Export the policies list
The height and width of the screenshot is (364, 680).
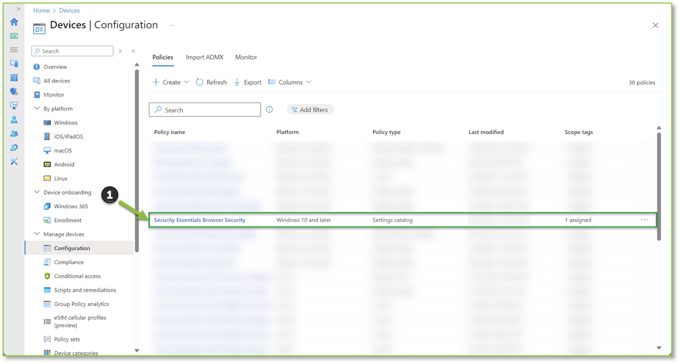tap(248, 82)
